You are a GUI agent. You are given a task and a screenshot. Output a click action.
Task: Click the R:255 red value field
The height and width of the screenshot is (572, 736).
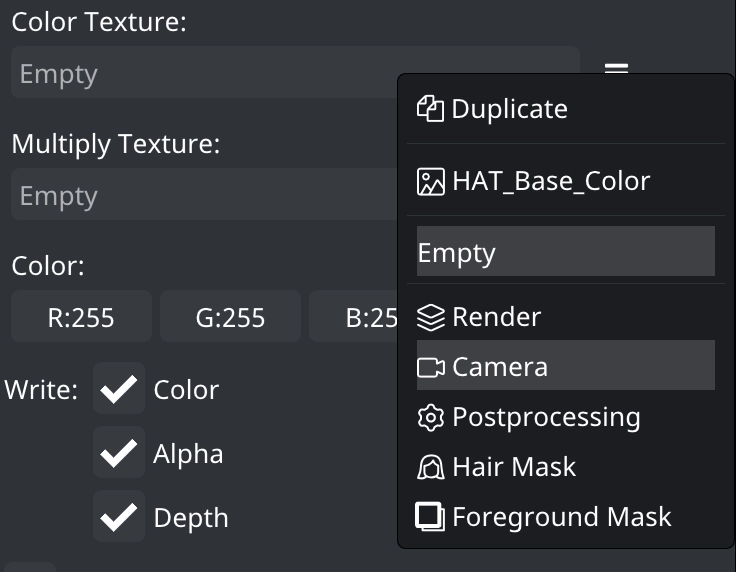coord(81,316)
